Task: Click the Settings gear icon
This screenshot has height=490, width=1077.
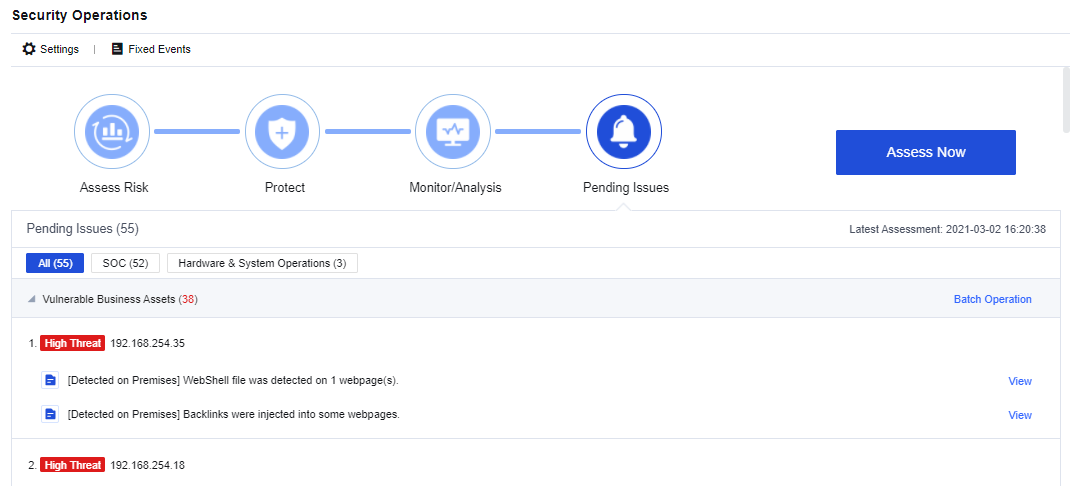Action: coord(29,49)
